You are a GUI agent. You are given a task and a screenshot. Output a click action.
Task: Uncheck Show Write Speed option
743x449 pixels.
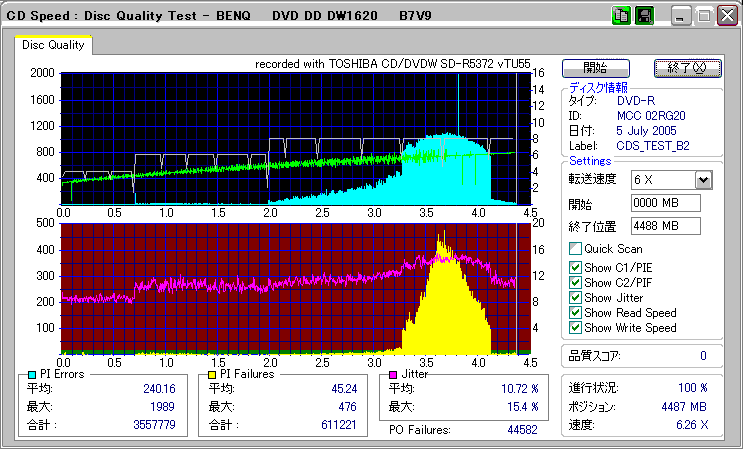pyautogui.click(x=575, y=327)
